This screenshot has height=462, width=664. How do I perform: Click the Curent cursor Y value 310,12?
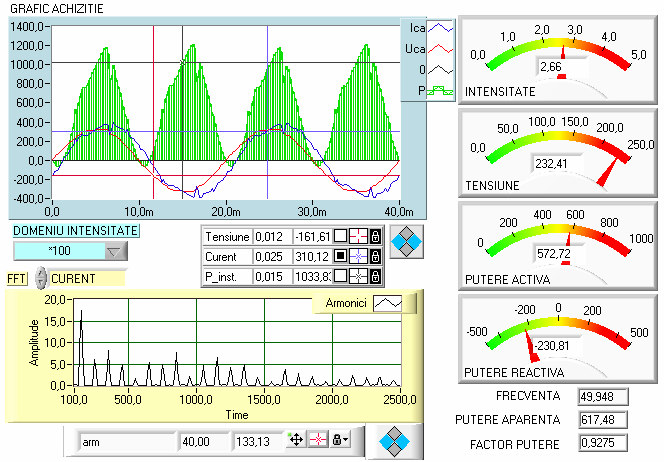coord(313,257)
